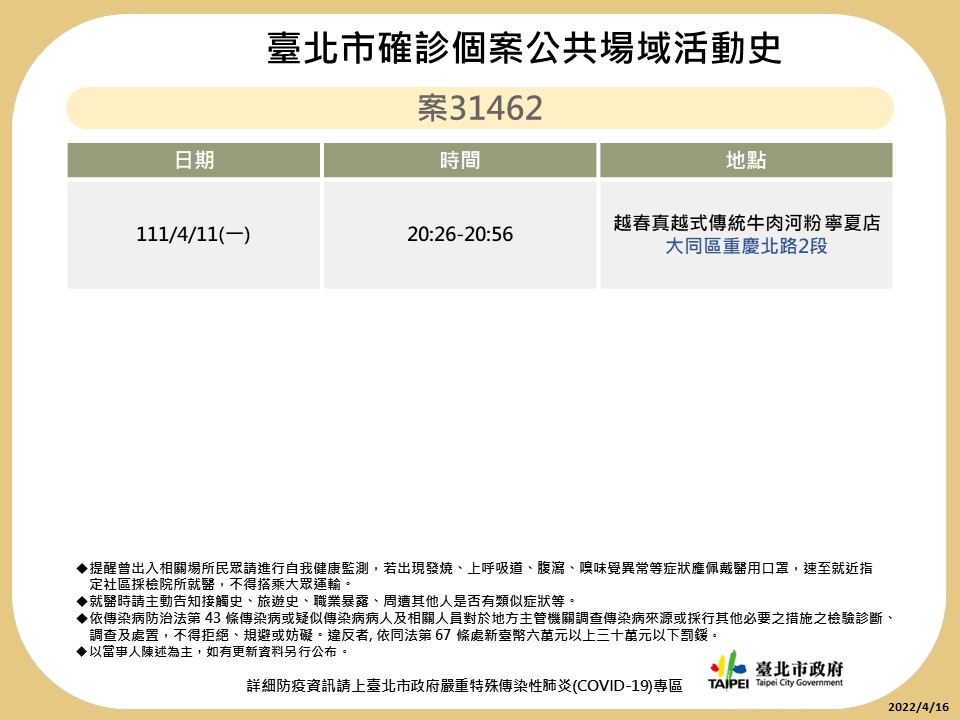Click the venue name 越春真越式傳統牛肉河粉寧夏店

point(746,222)
